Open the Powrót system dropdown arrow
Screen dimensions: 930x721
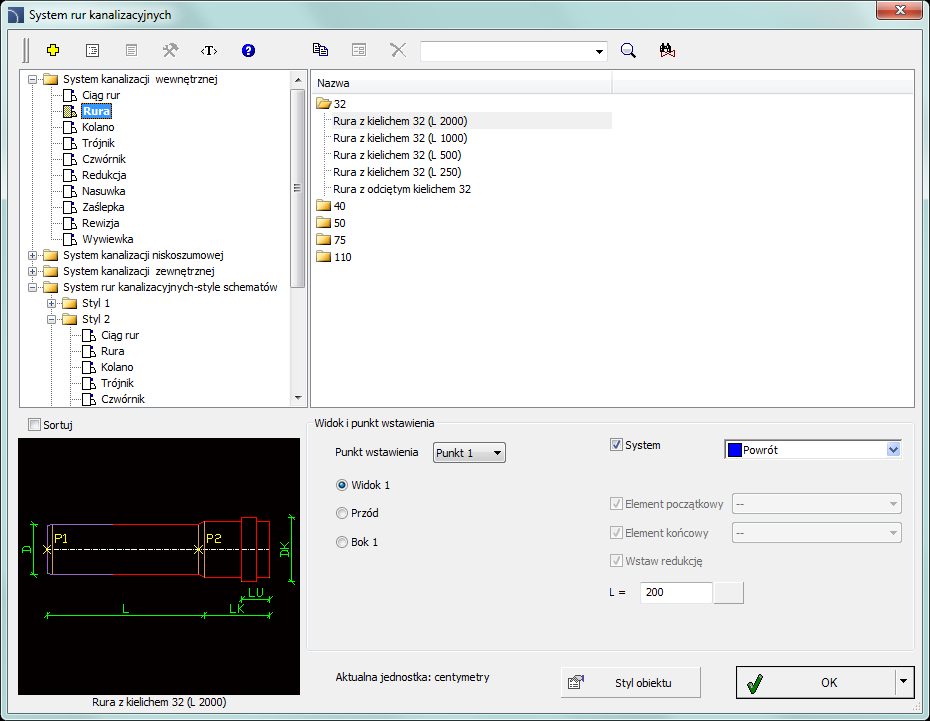click(893, 450)
